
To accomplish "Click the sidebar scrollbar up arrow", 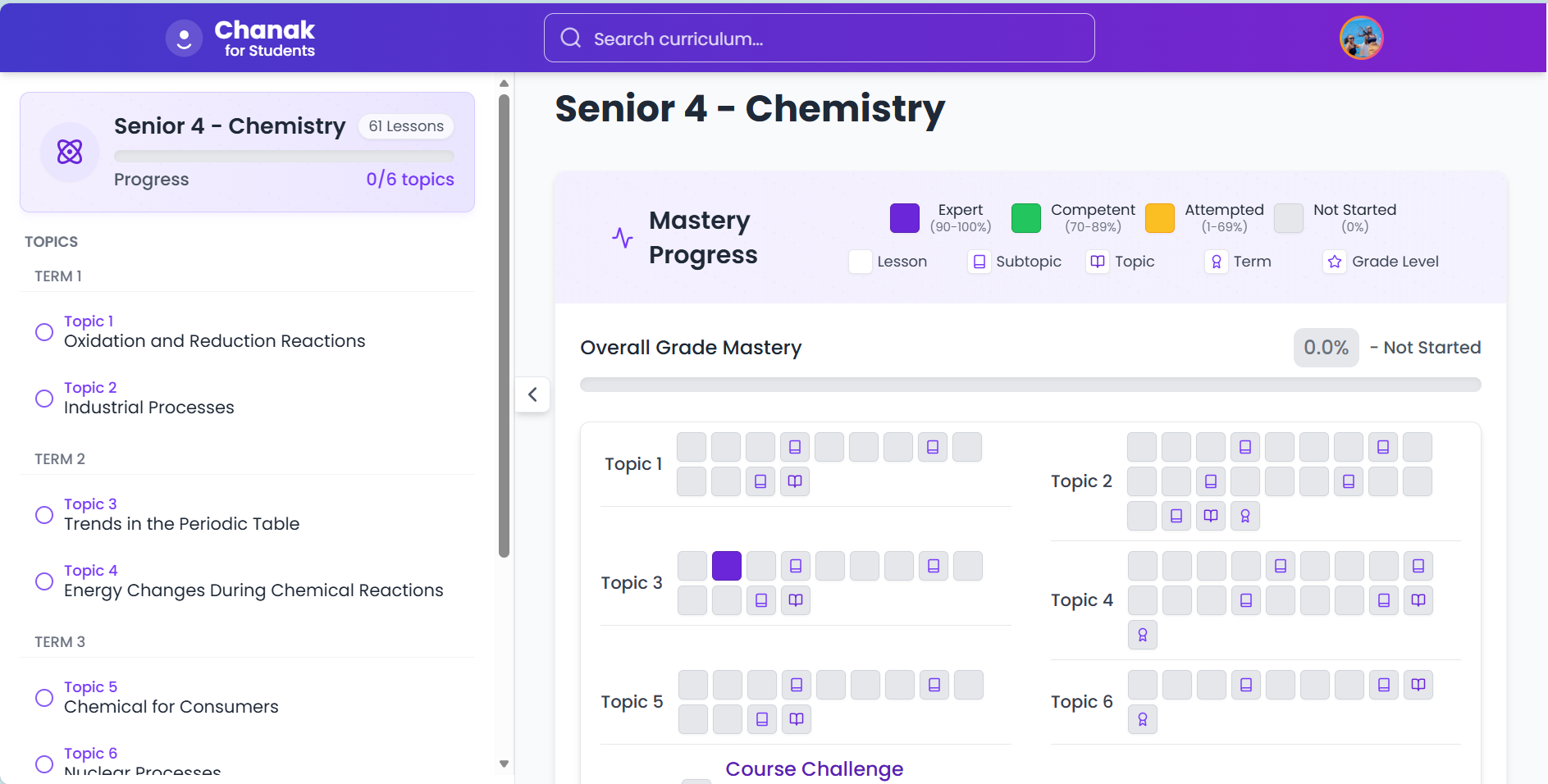I will 504,82.
